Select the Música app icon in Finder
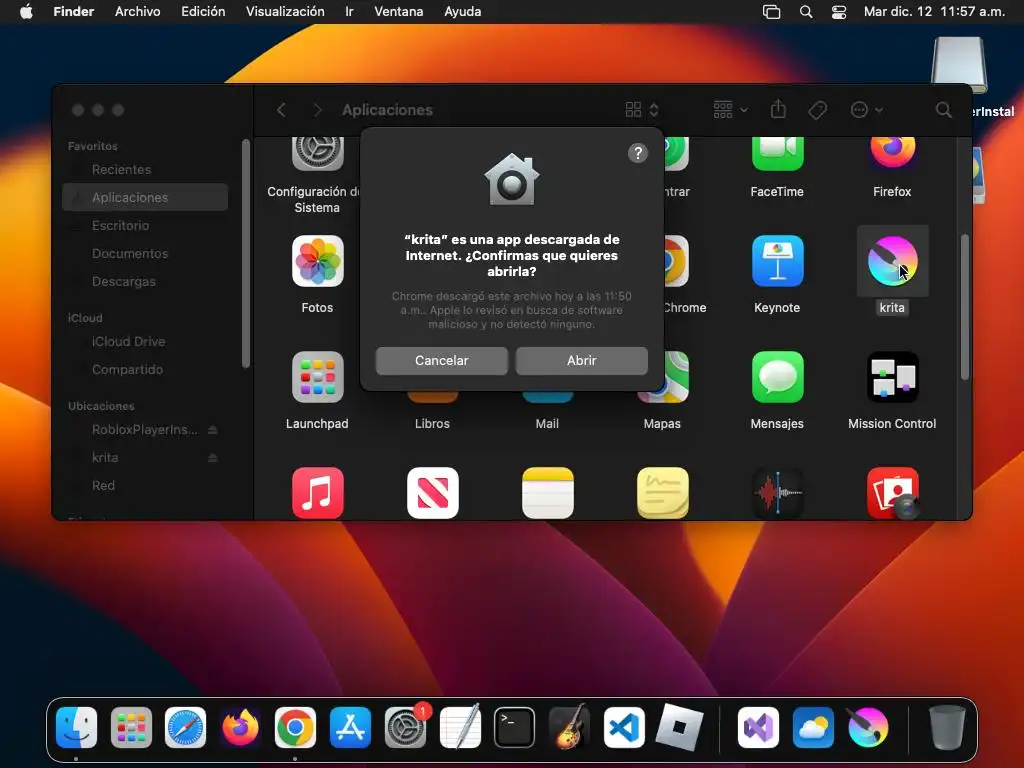 point(317,493)
